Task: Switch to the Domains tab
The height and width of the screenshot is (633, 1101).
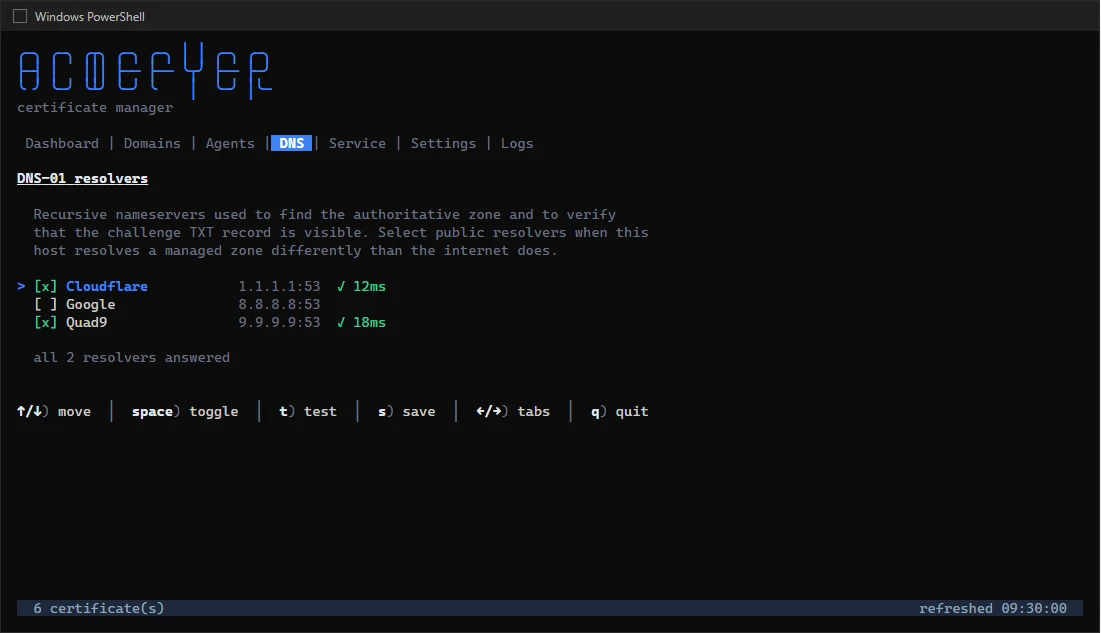Action: [152, 143]
